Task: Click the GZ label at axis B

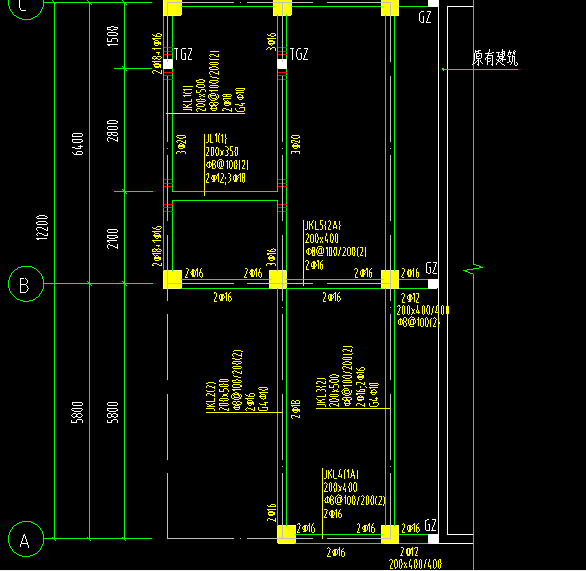Action: click(431, 268)
